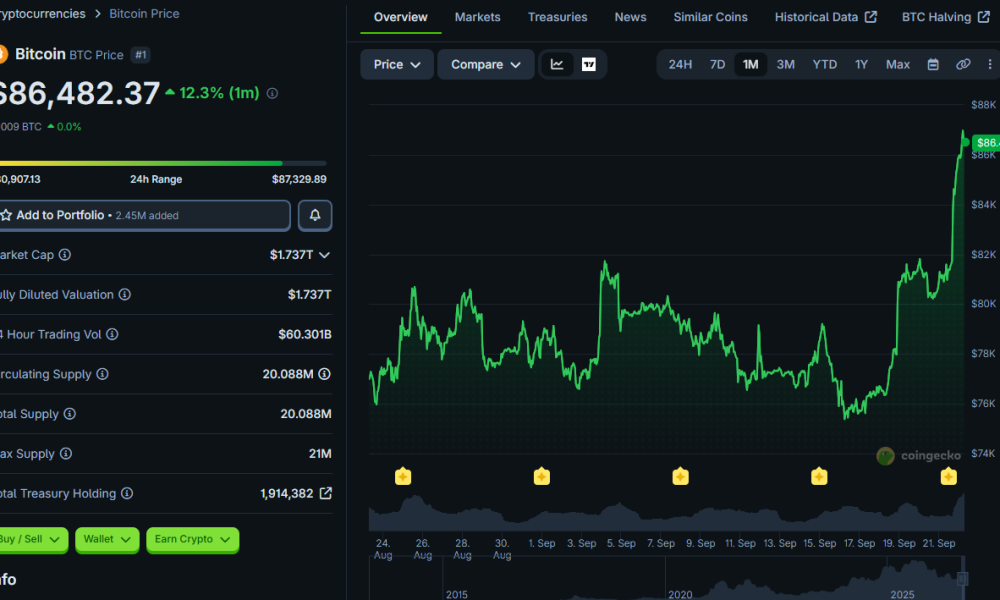Click the #1 rank badge
The height and width of the screenshot is (600, 1000).
coord(140,55)
